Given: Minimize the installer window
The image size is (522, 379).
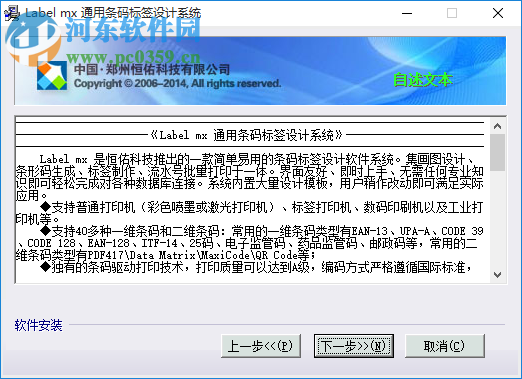Looking at the screenshot, I should point(407,13).
